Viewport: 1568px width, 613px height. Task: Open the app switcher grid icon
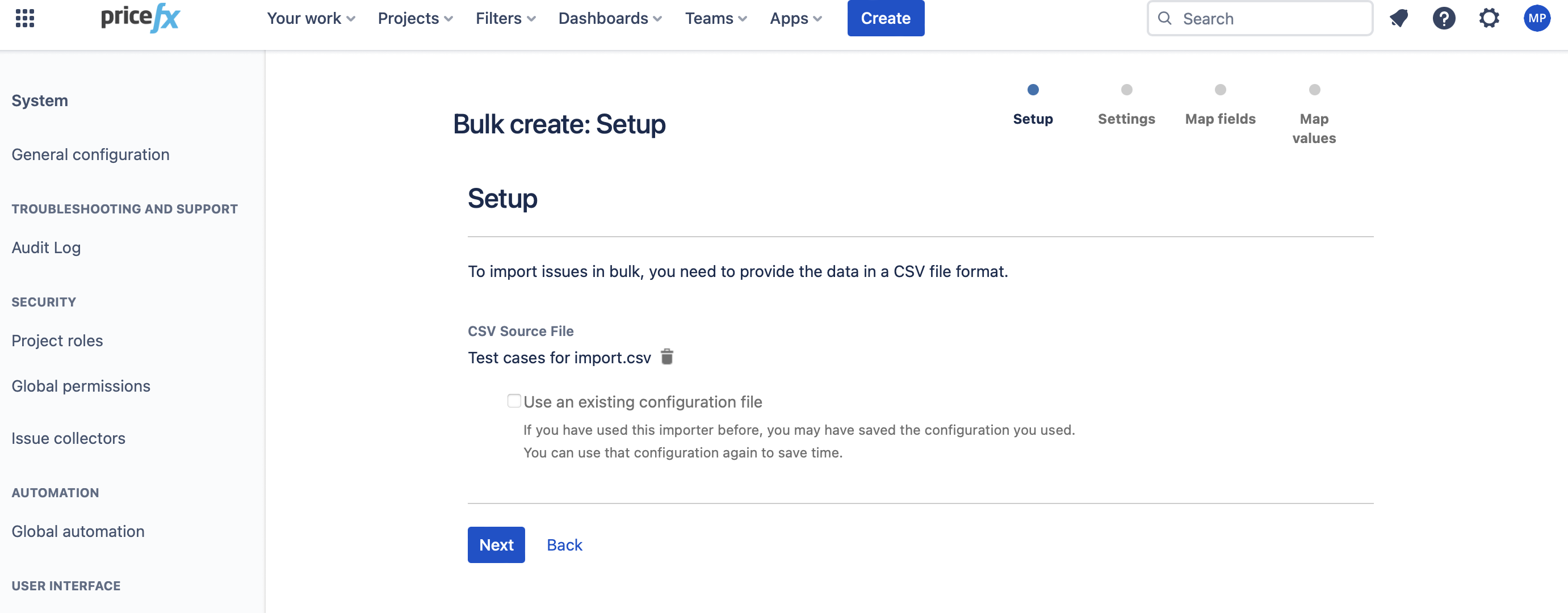(x=25, y=18)
